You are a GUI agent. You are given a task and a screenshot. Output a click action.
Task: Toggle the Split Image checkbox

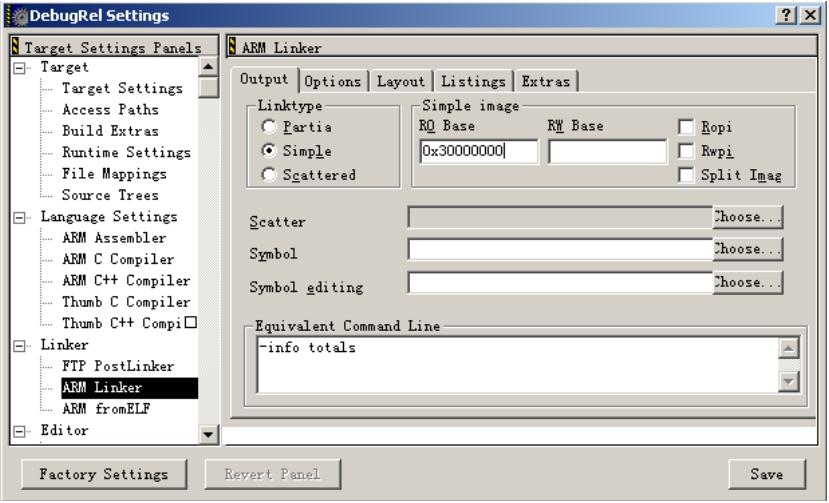(686, 175)
